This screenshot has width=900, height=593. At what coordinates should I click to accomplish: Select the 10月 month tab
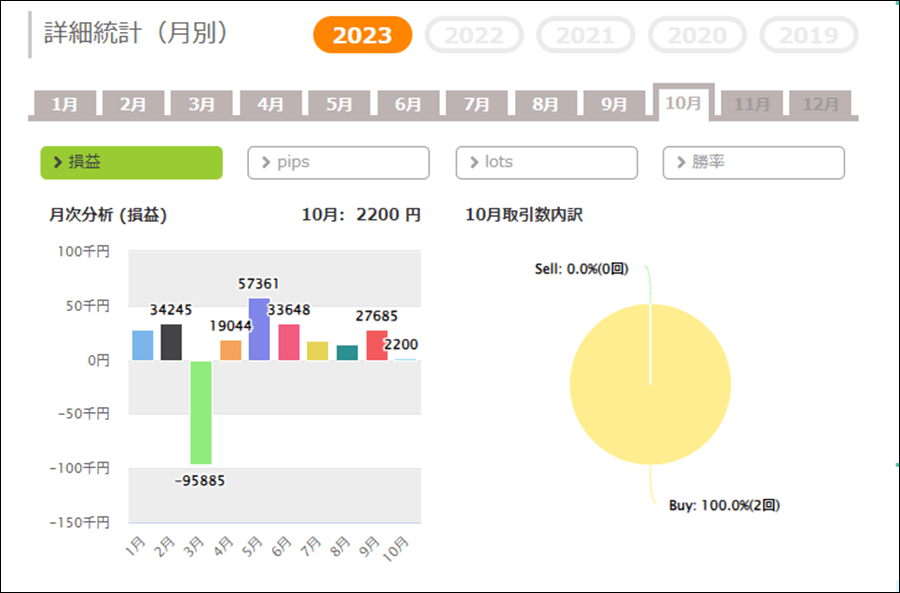pyautogui.click(x=683, y=103)
